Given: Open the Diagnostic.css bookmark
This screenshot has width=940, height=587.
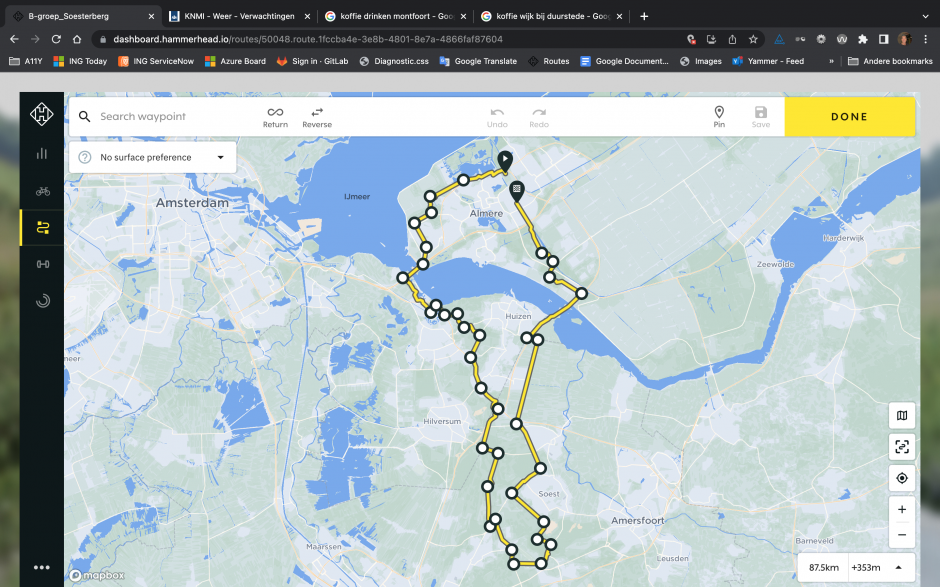Looking at the screenshot, I should (394, 61).
